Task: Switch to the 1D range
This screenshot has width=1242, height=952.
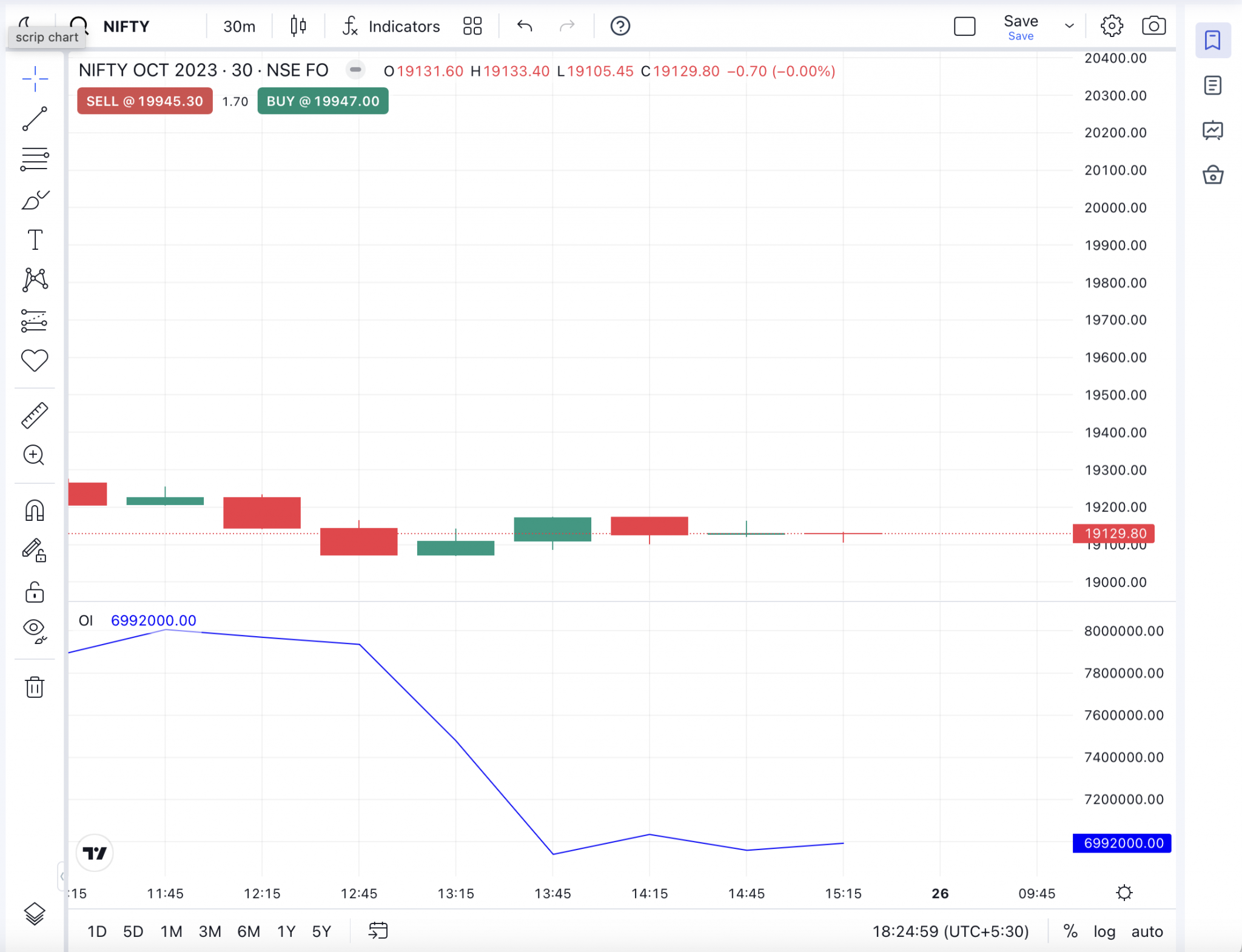Action: (x=96, y=931)
